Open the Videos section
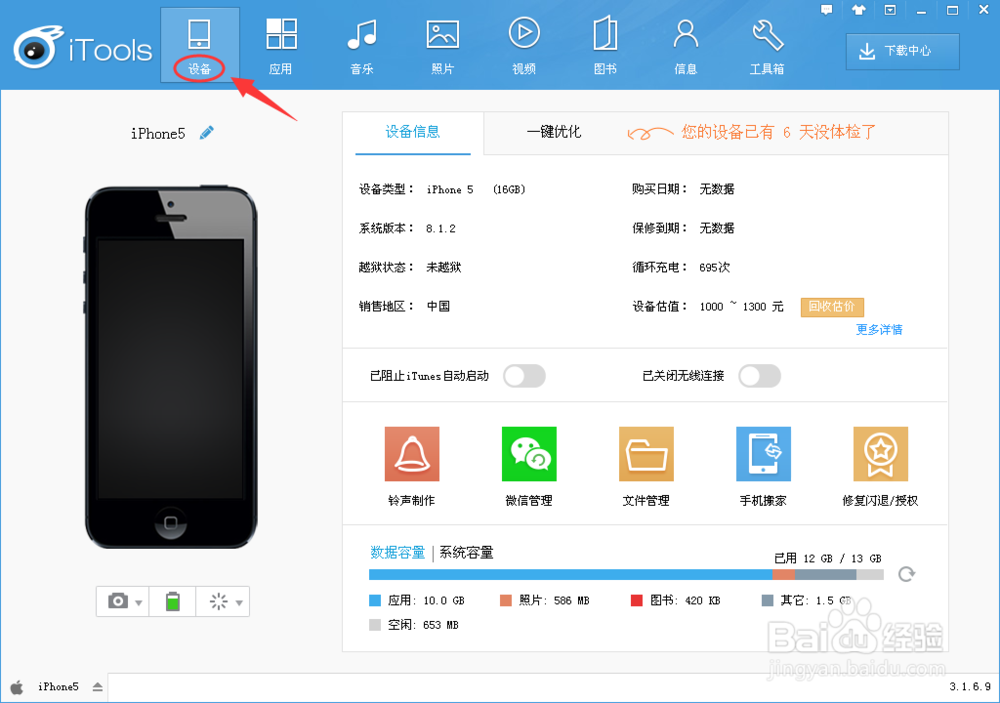The image size is (1000, 703). pos(523,45)
